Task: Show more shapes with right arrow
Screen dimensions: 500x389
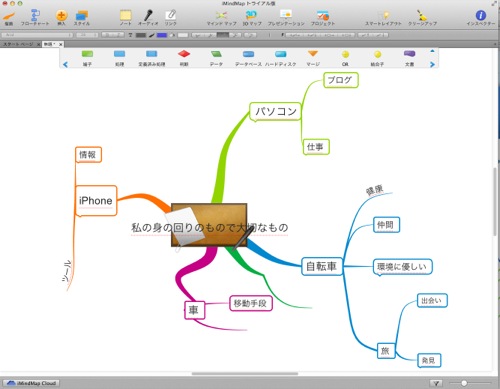Action: pos(432,65)
